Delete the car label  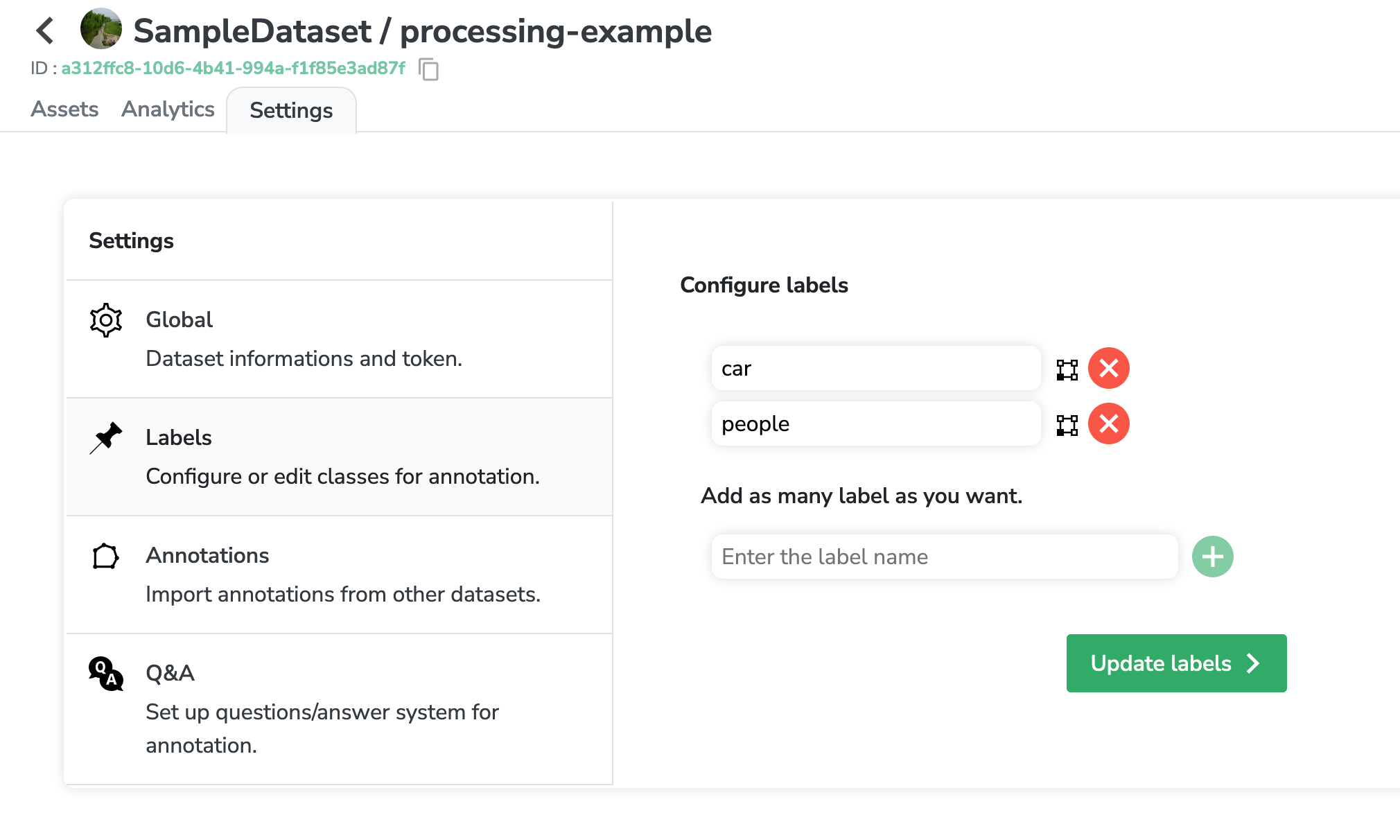[x=1108, y=368]
